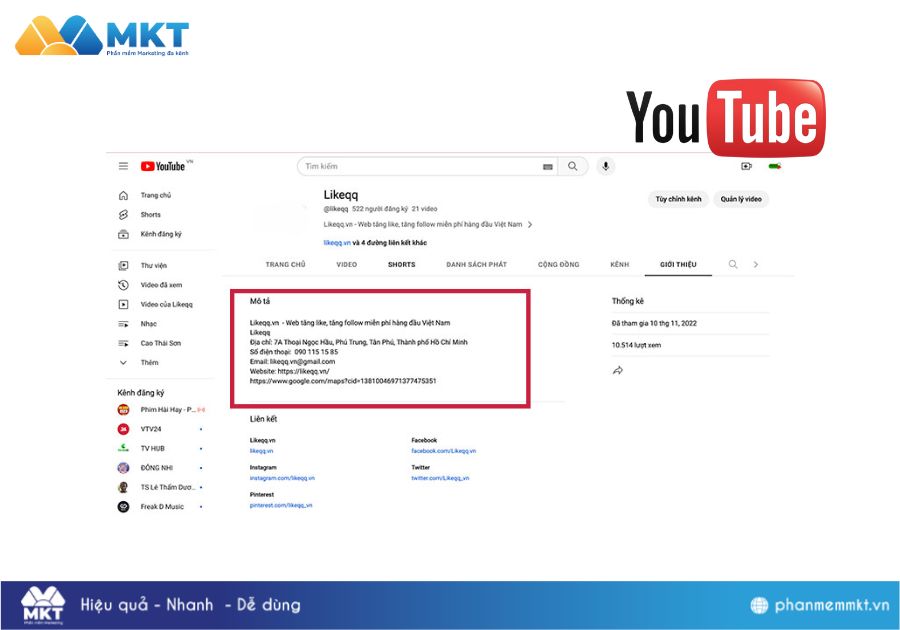Click the Trang chủ home icon
The width and height of the screenshot is (900, 630).
(x=123, y=195)
